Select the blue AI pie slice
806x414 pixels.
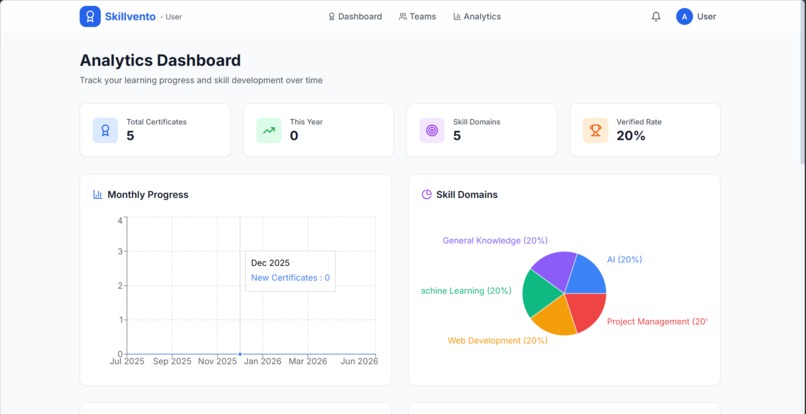tap(587, 275)
